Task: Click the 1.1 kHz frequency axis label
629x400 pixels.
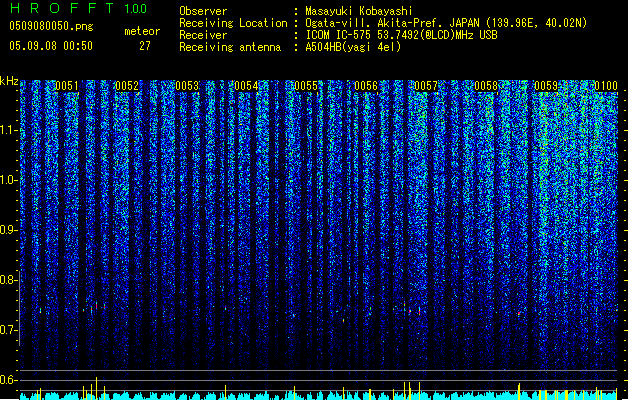Action: (x=9, y=130)
